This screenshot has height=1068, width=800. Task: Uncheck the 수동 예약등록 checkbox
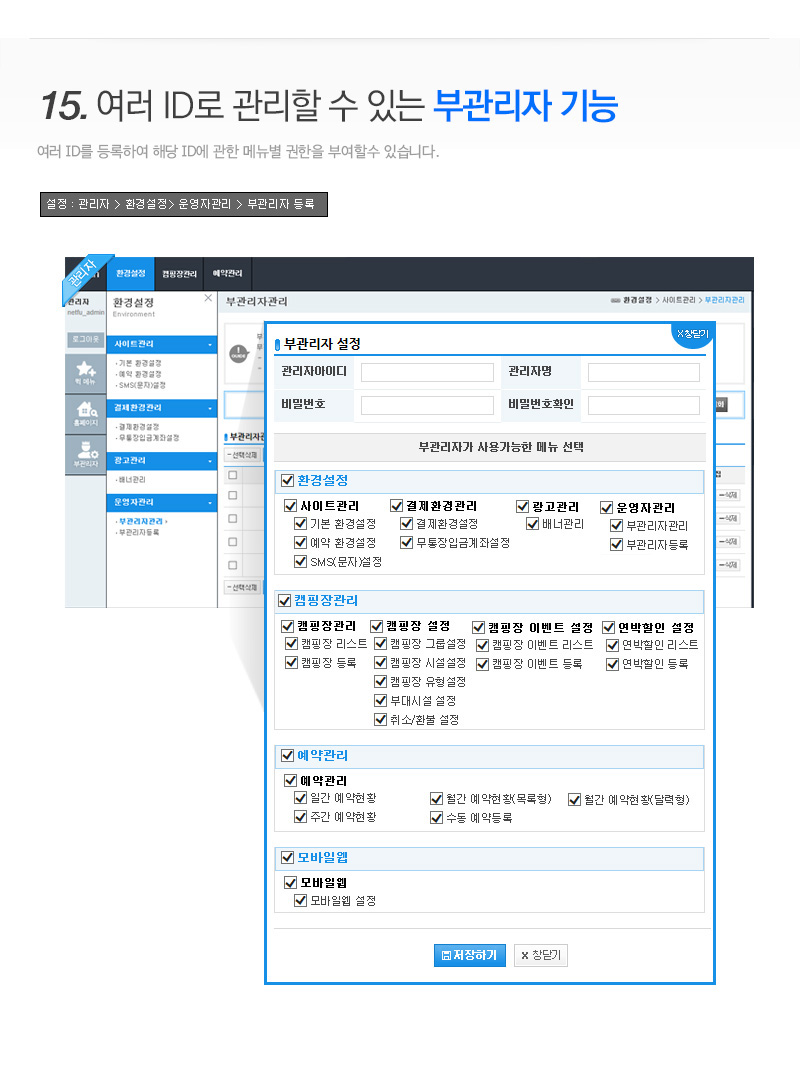tap(436, 818)
